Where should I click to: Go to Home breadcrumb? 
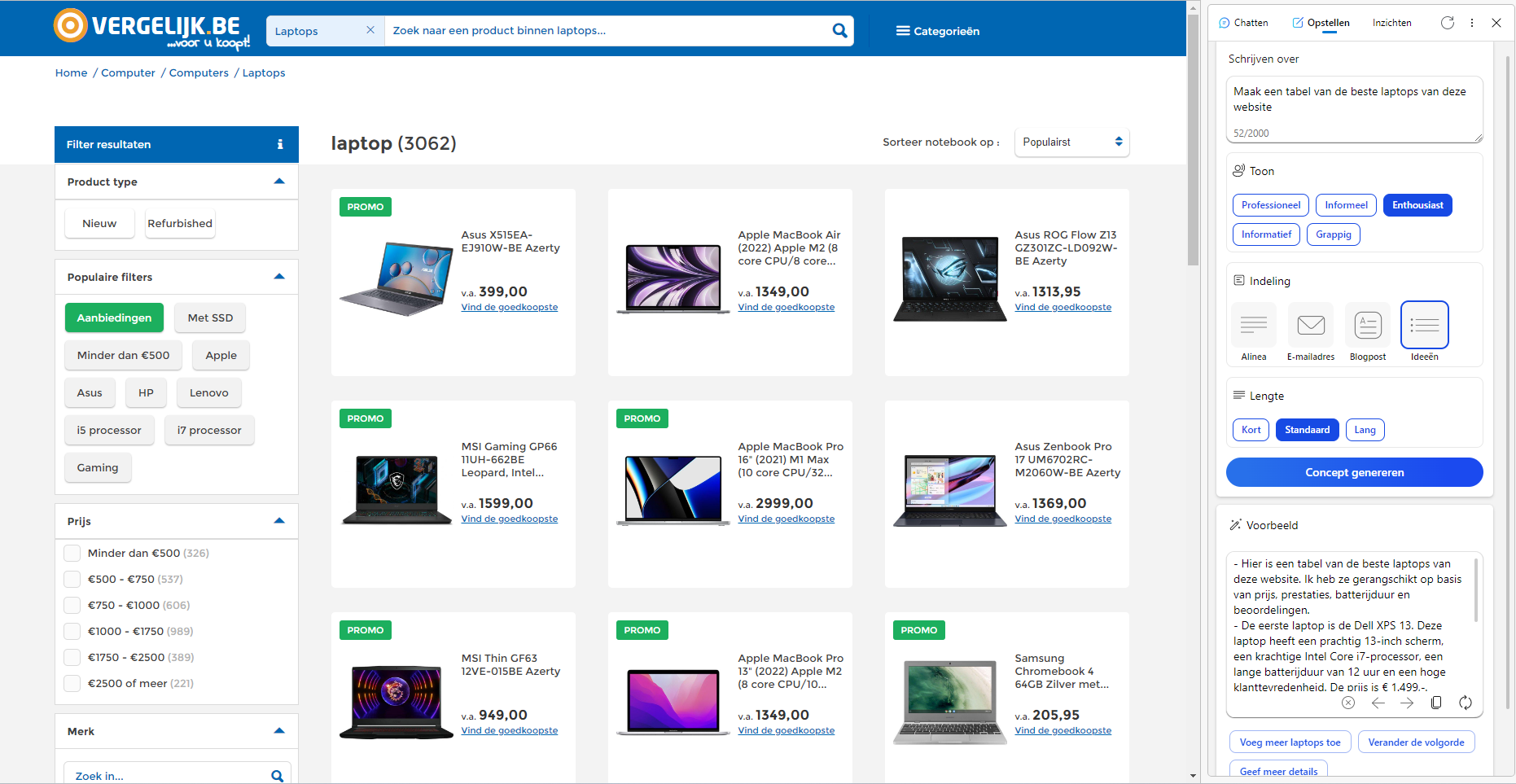(71, 73)
